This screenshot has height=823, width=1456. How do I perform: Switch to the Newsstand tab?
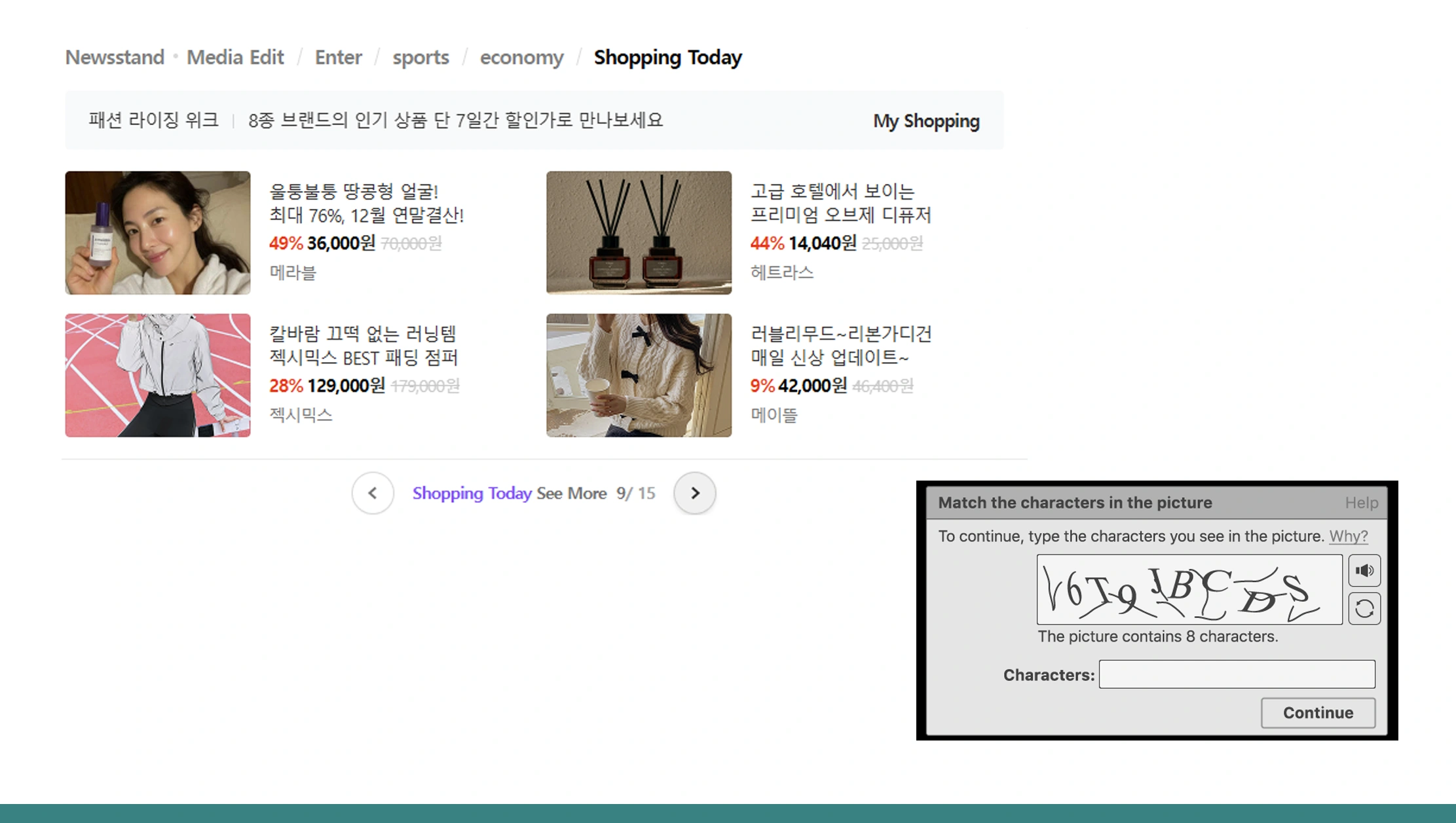pos(115,58)
